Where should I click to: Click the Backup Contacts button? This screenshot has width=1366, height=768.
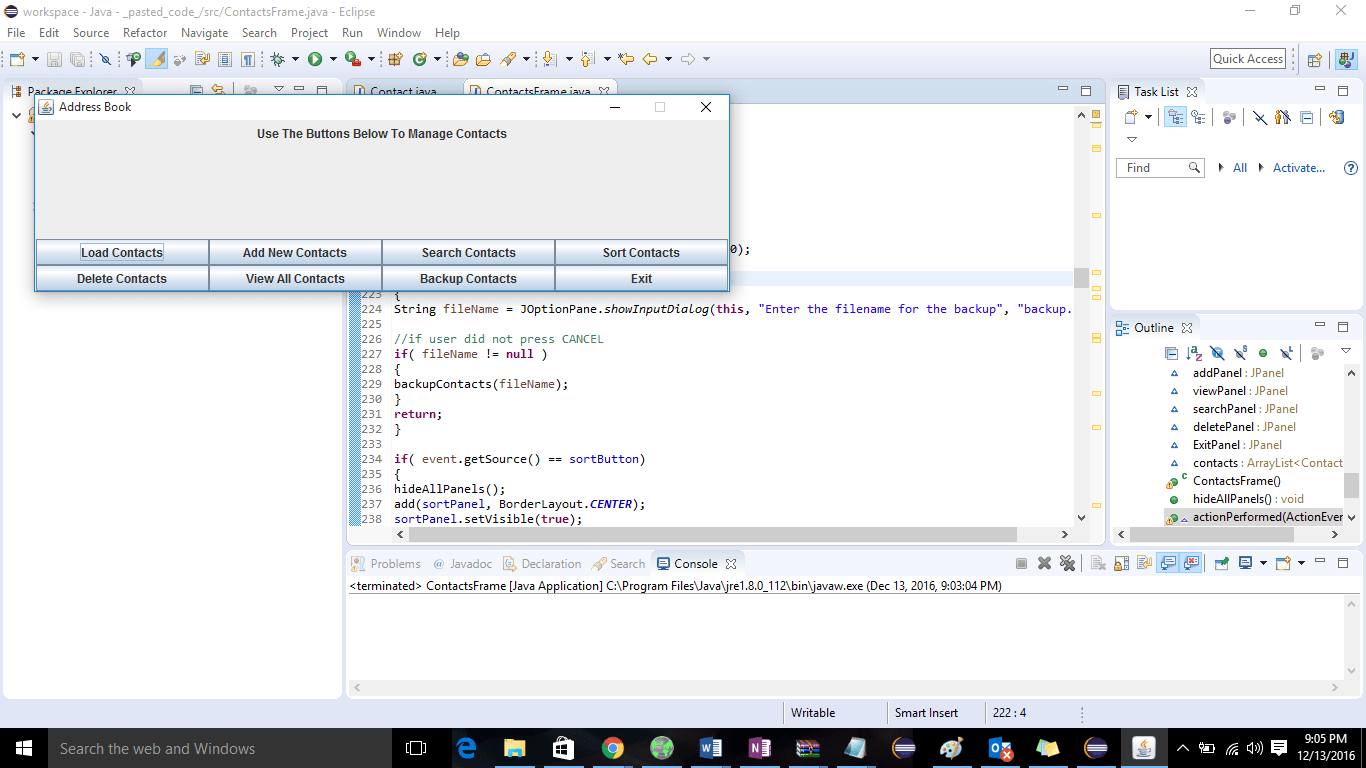pyautogui.click(x=468, y=279)
